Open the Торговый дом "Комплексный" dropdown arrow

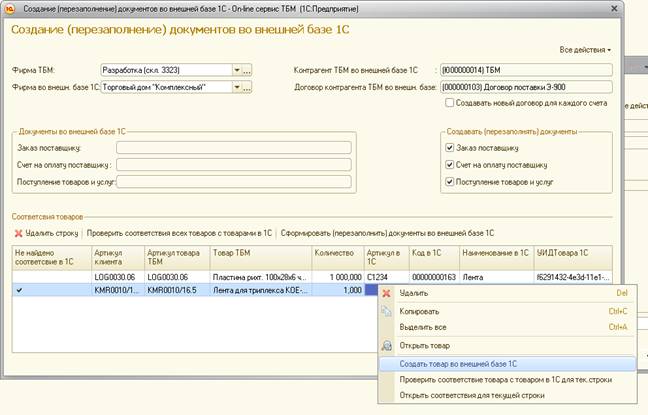click(237, 87)
